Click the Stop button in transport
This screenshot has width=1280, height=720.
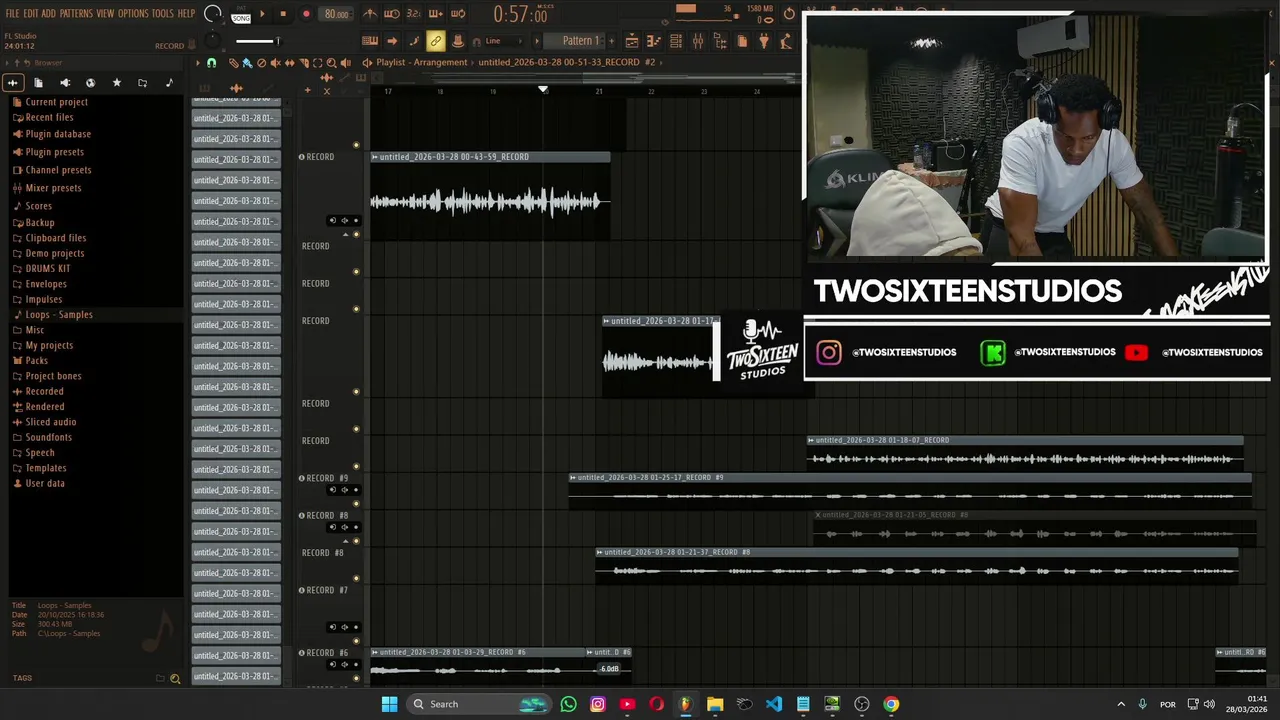(x=283, y=14)
